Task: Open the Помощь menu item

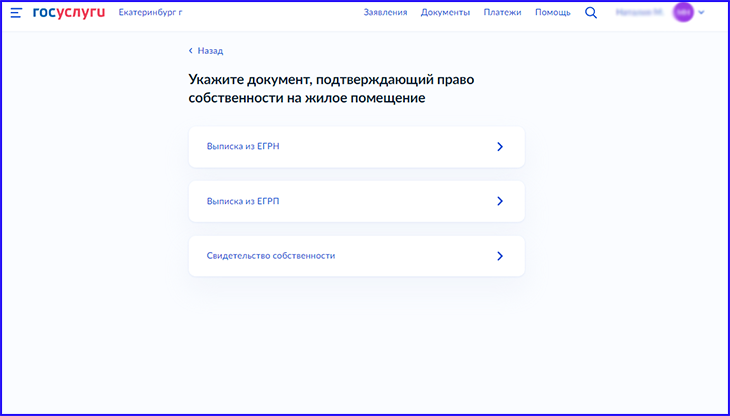Action: 552,13
